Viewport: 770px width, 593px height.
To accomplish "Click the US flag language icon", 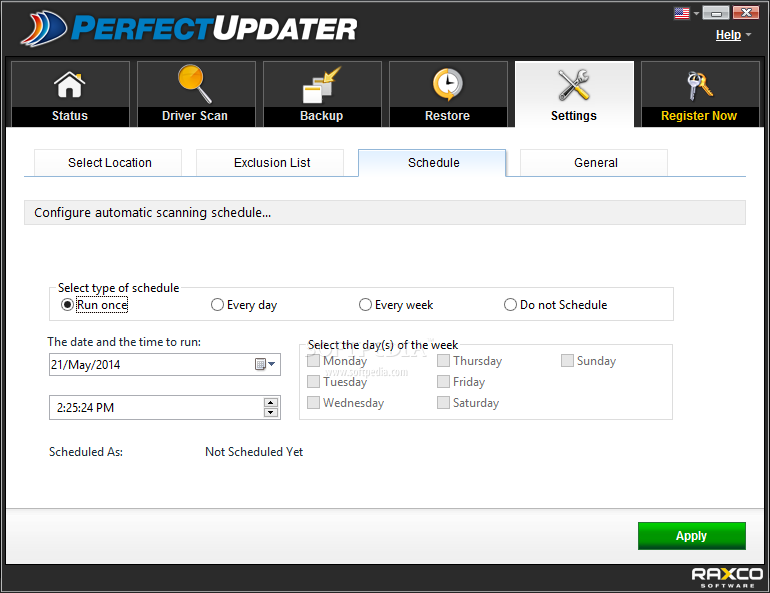I will [x=682, y=13].
